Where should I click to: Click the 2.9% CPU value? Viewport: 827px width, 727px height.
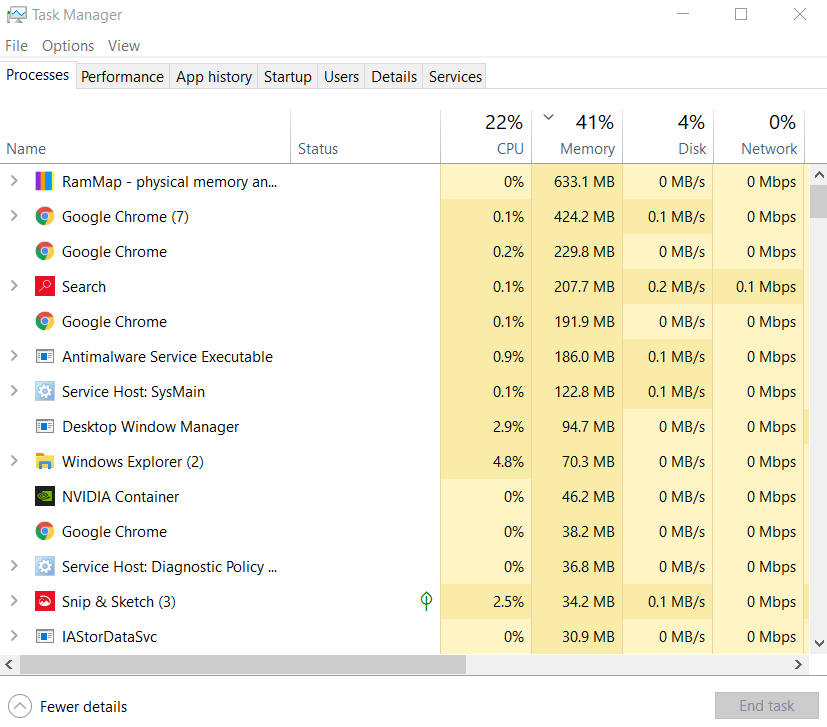[508, 427]
